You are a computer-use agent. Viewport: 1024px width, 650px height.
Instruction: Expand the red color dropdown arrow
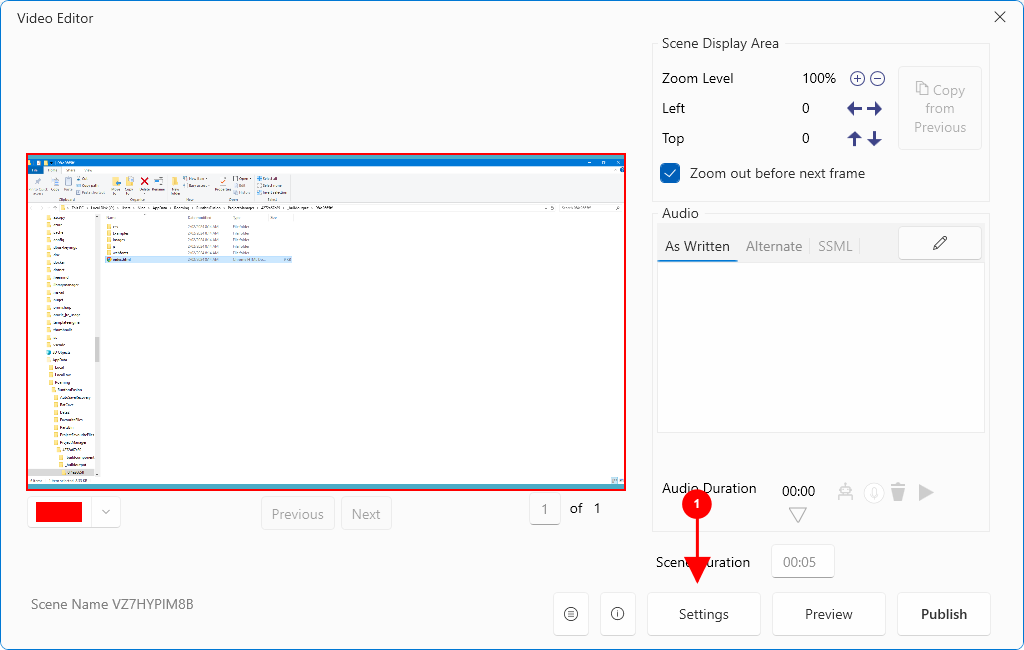point(106,513)
